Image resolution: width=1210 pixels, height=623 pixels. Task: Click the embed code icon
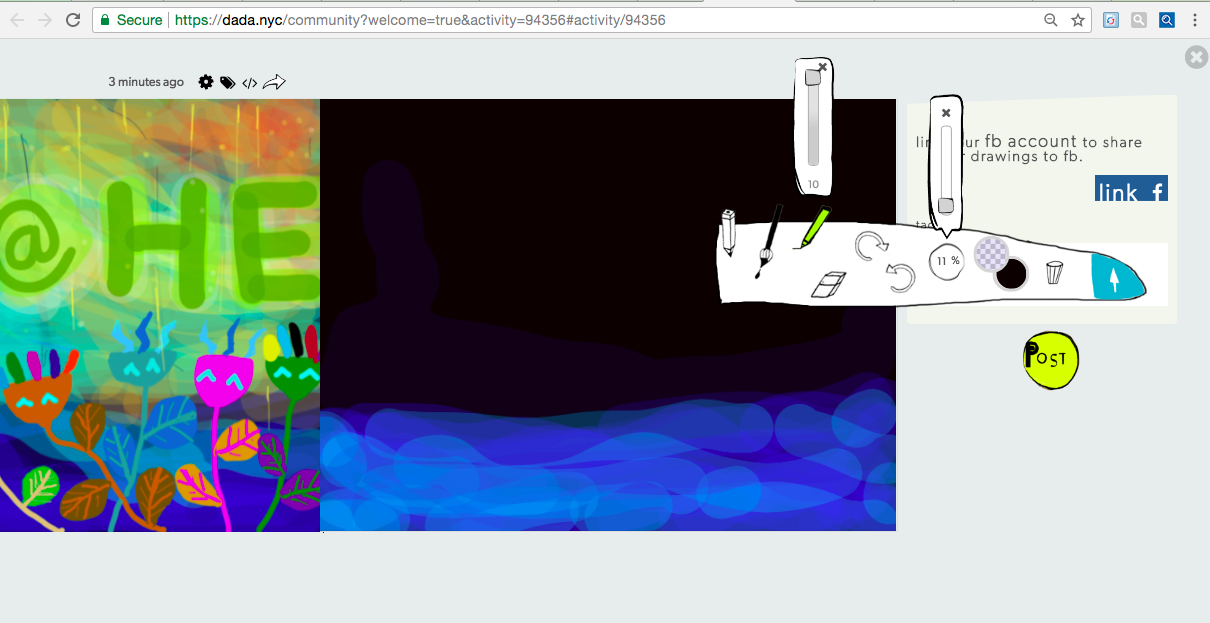click(x=250, y=83)
